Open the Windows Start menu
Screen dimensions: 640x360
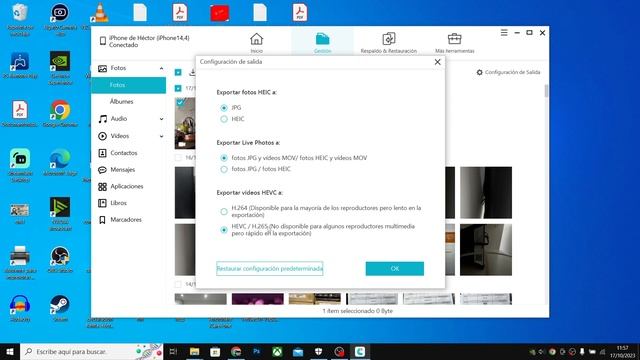pyautogui.click(x=10, y=351)
